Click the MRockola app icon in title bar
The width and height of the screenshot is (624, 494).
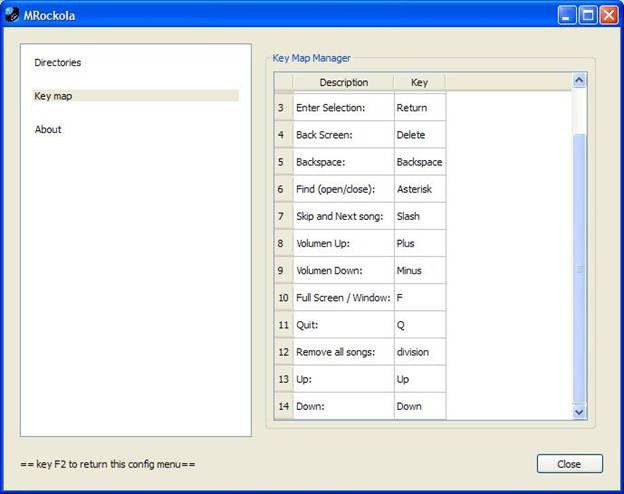tap(12, 15)
